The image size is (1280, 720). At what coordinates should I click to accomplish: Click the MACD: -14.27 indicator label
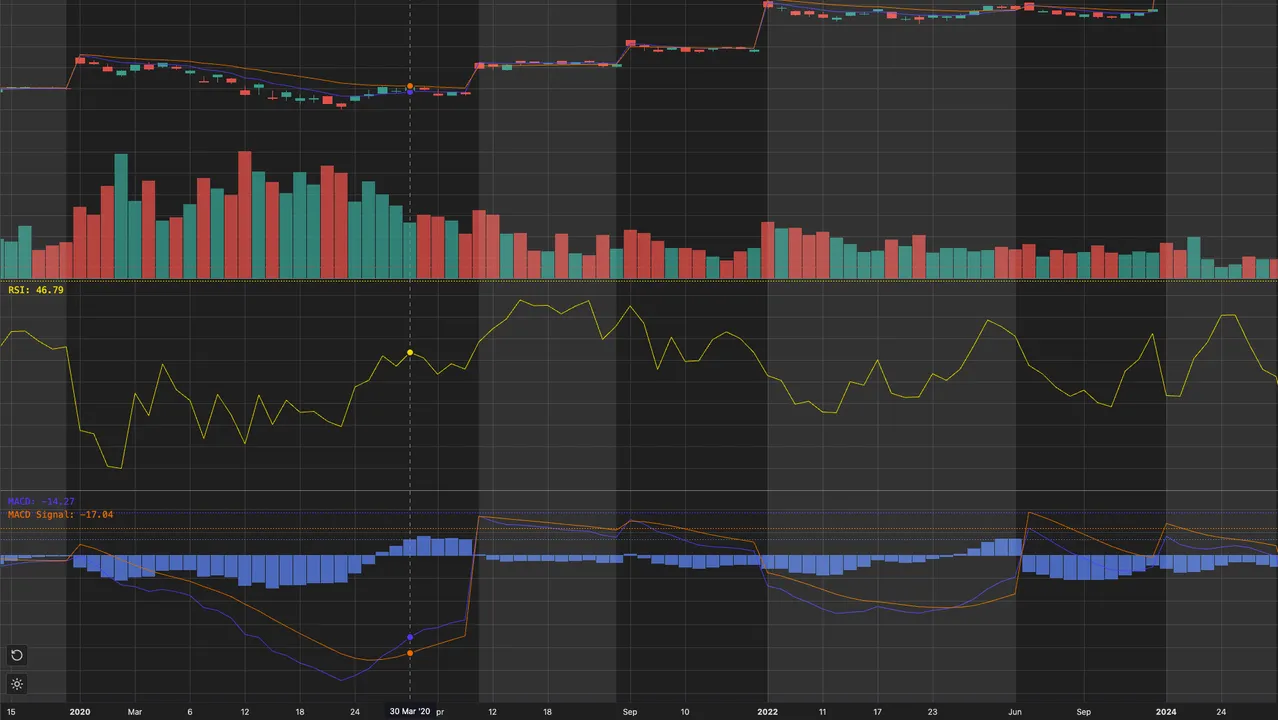pos(41,501)
